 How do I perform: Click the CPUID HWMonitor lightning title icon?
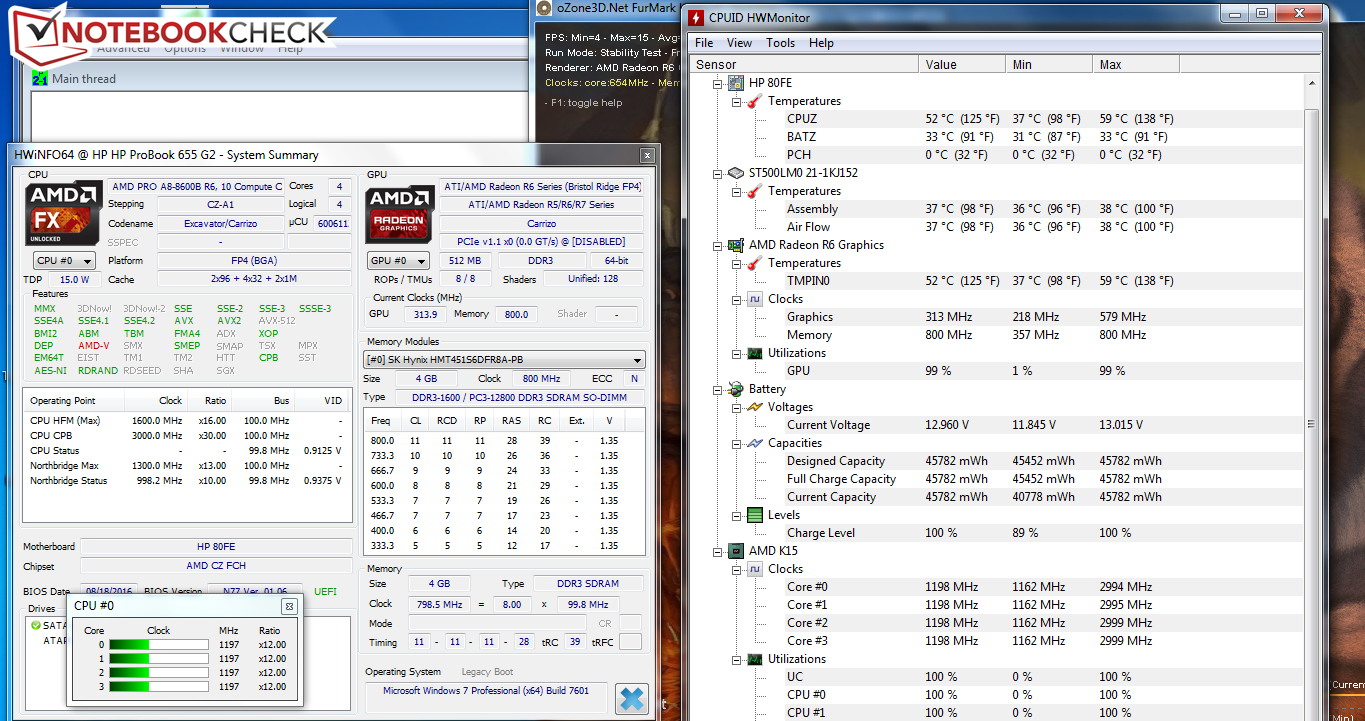tap(696, 17)
